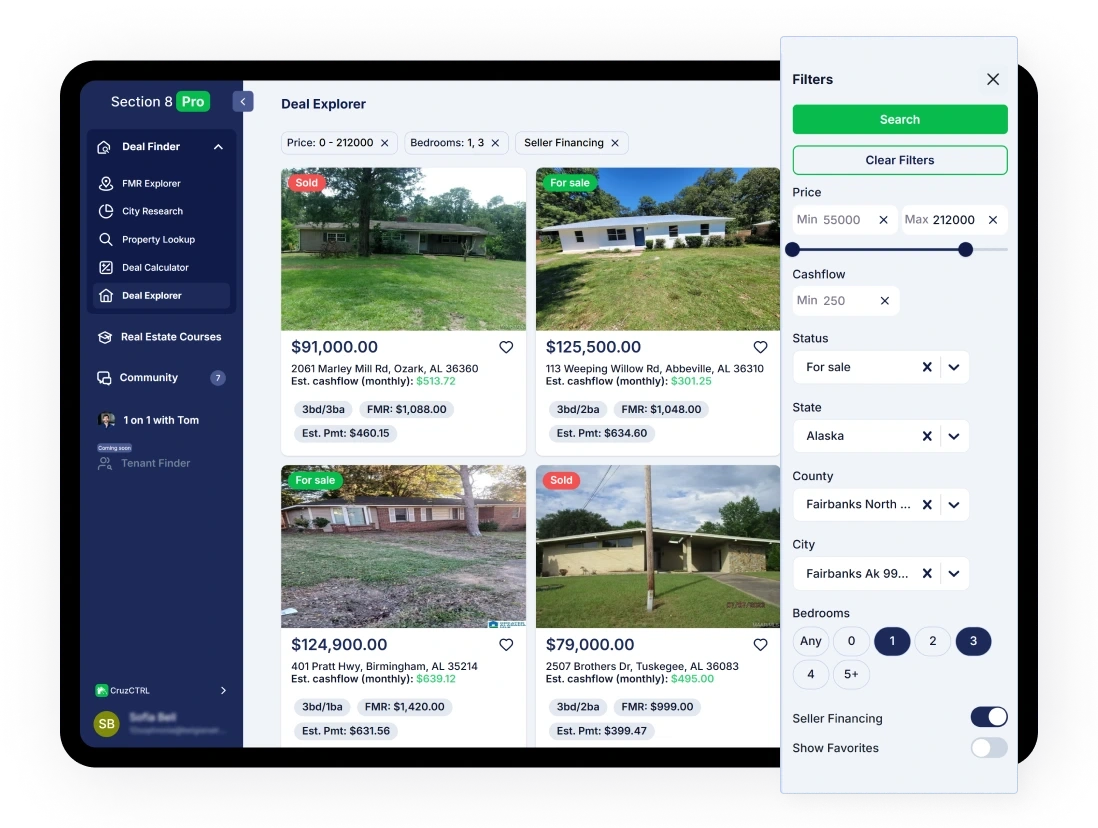Open the Community chat icon
This screenshot has width=1098, height=828.
[x=104, y=377]
